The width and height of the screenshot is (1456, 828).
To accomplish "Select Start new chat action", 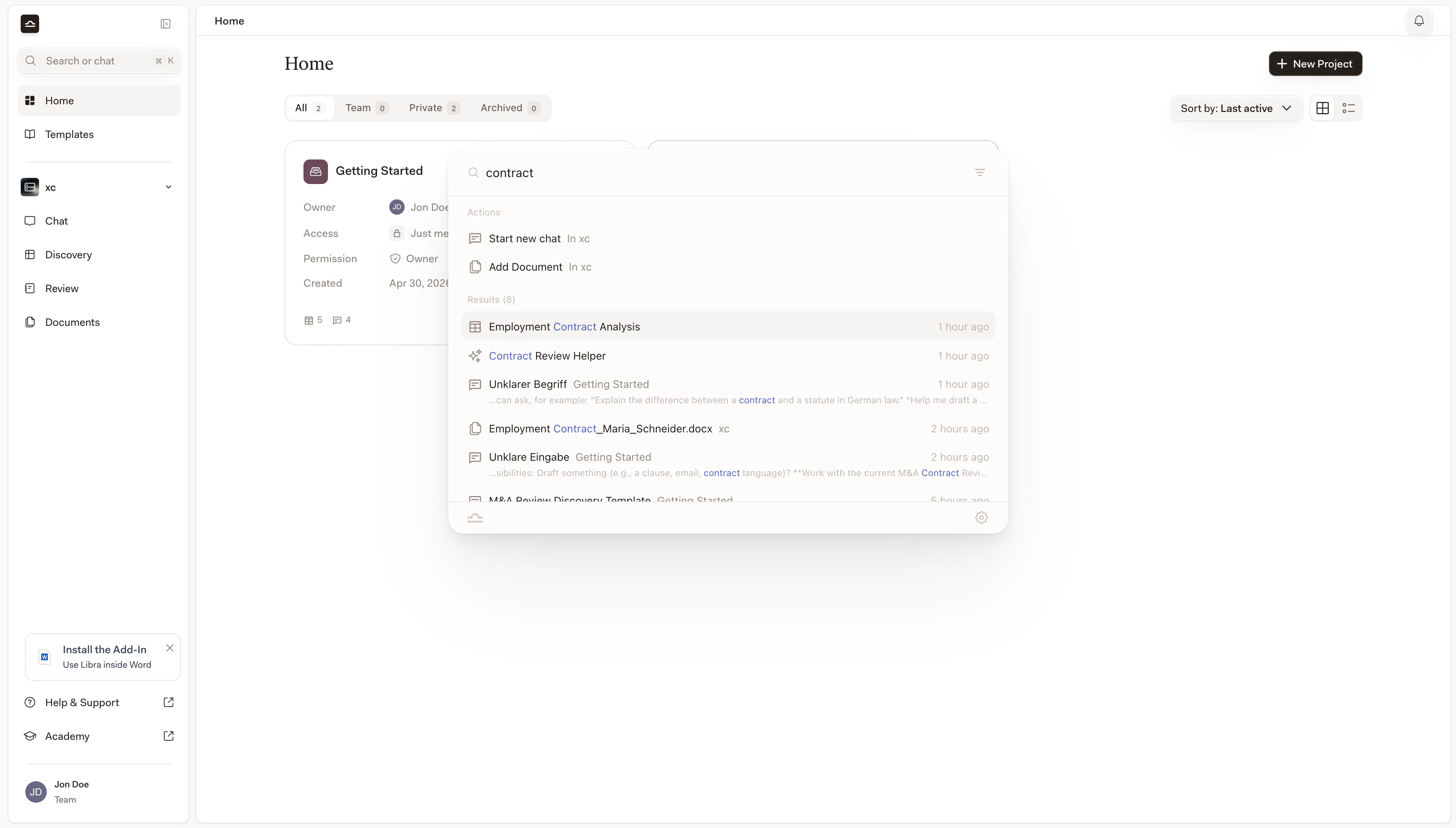I will 728,239.
